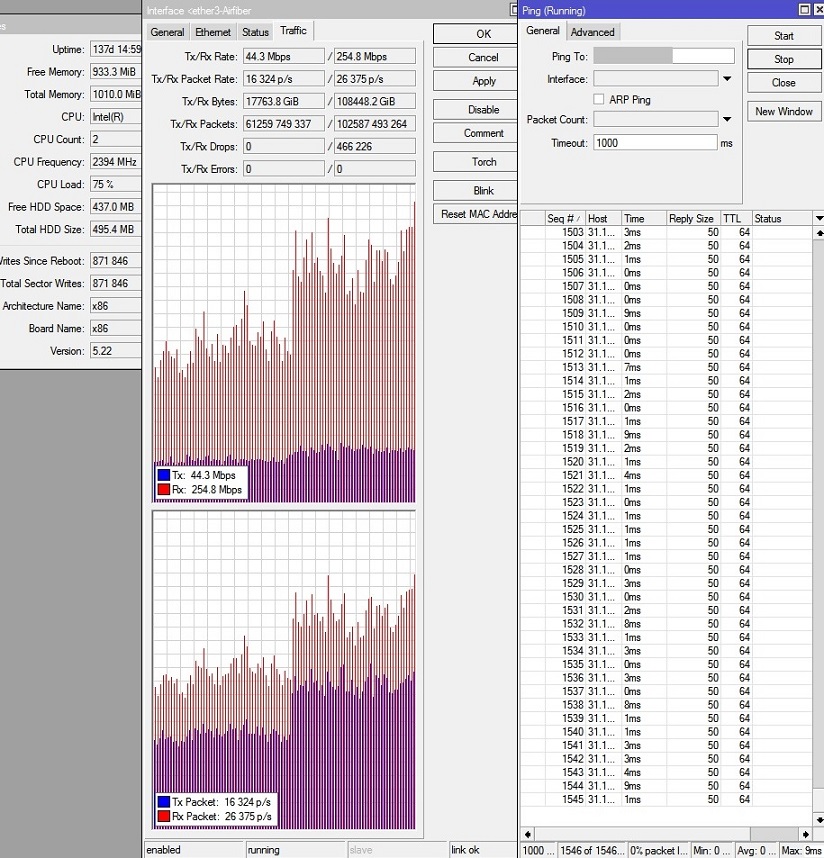Click the 'link ok' status bar entry
Screen dimensions: 824x858
click(482, 850)
